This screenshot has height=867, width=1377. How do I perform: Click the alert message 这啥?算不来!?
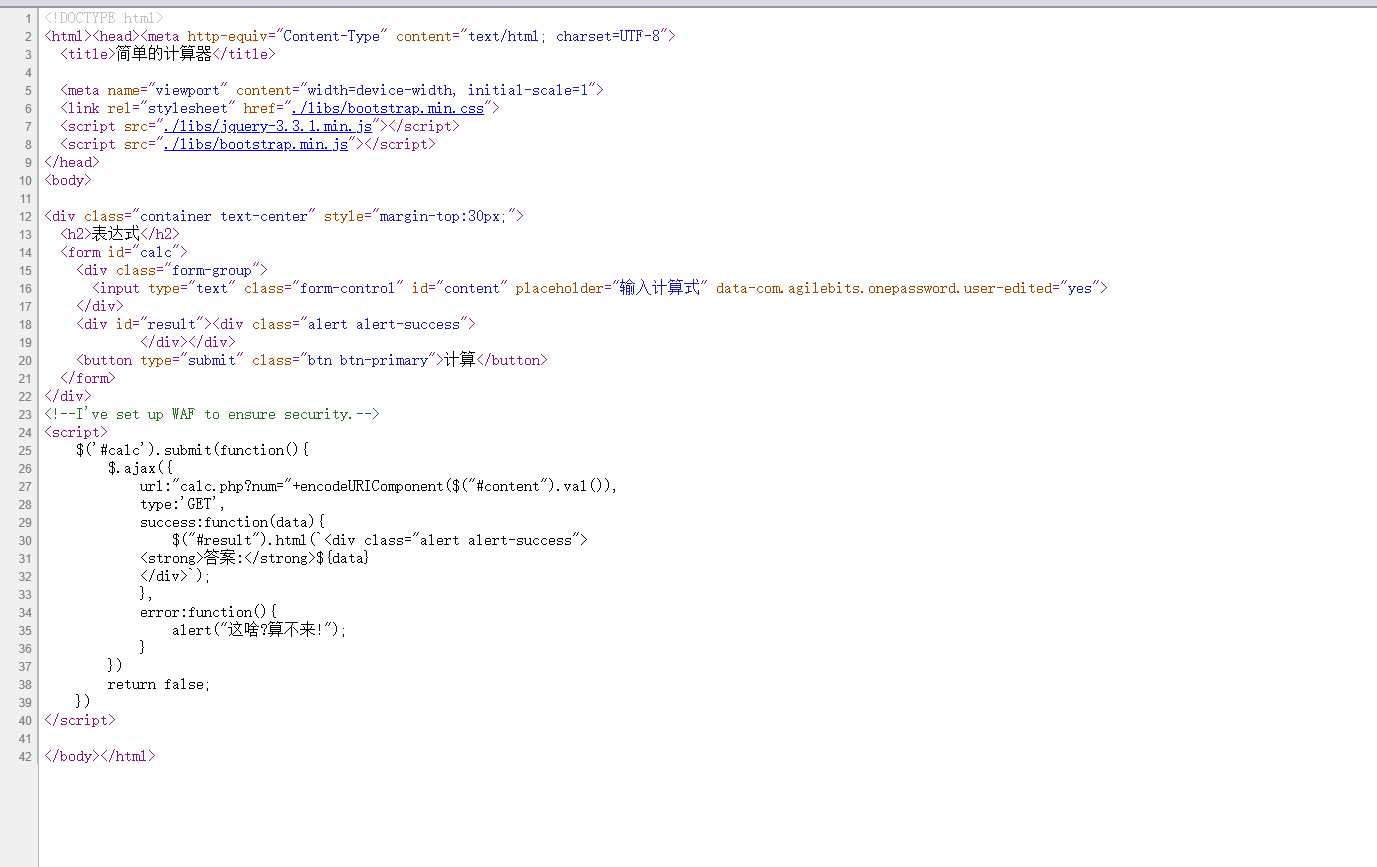click(x=276, y=630)
